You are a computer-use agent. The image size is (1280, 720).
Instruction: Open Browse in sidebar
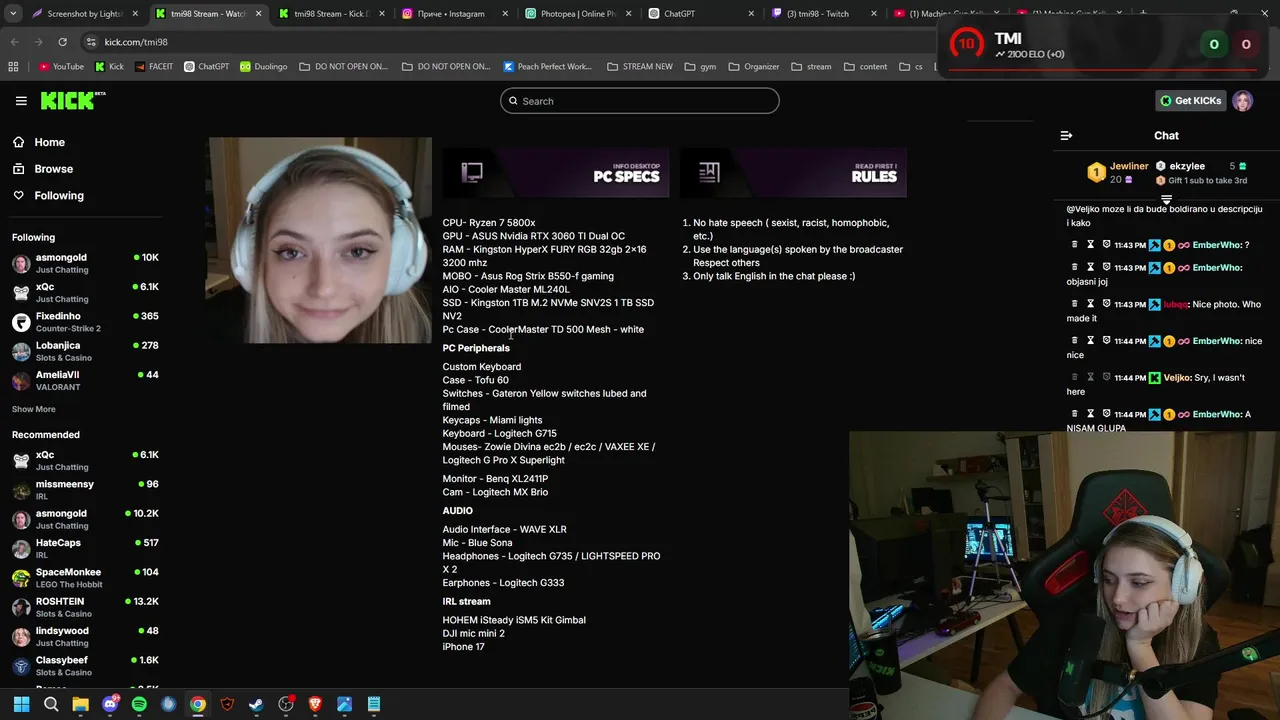(53, 169)
